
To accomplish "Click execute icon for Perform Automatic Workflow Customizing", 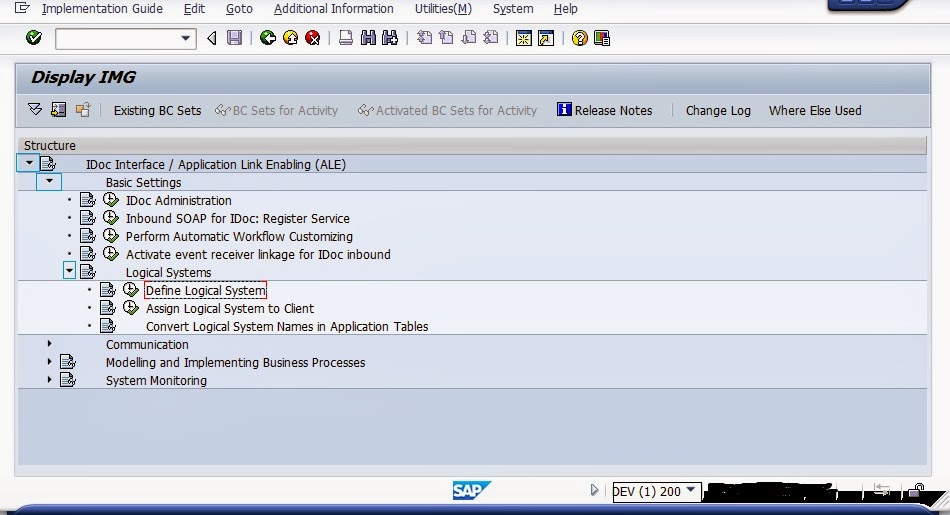I will point(110,236).
